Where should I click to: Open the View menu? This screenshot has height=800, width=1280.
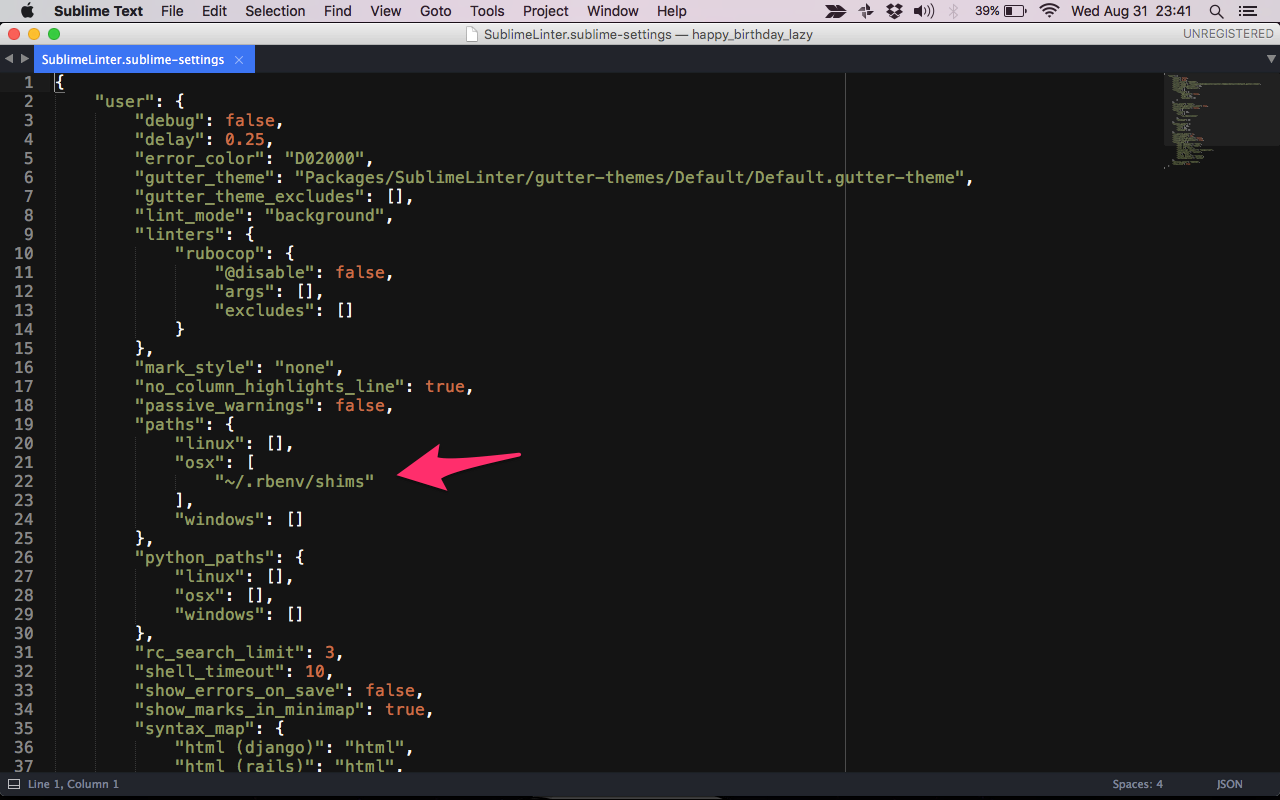tap(385, 11)
